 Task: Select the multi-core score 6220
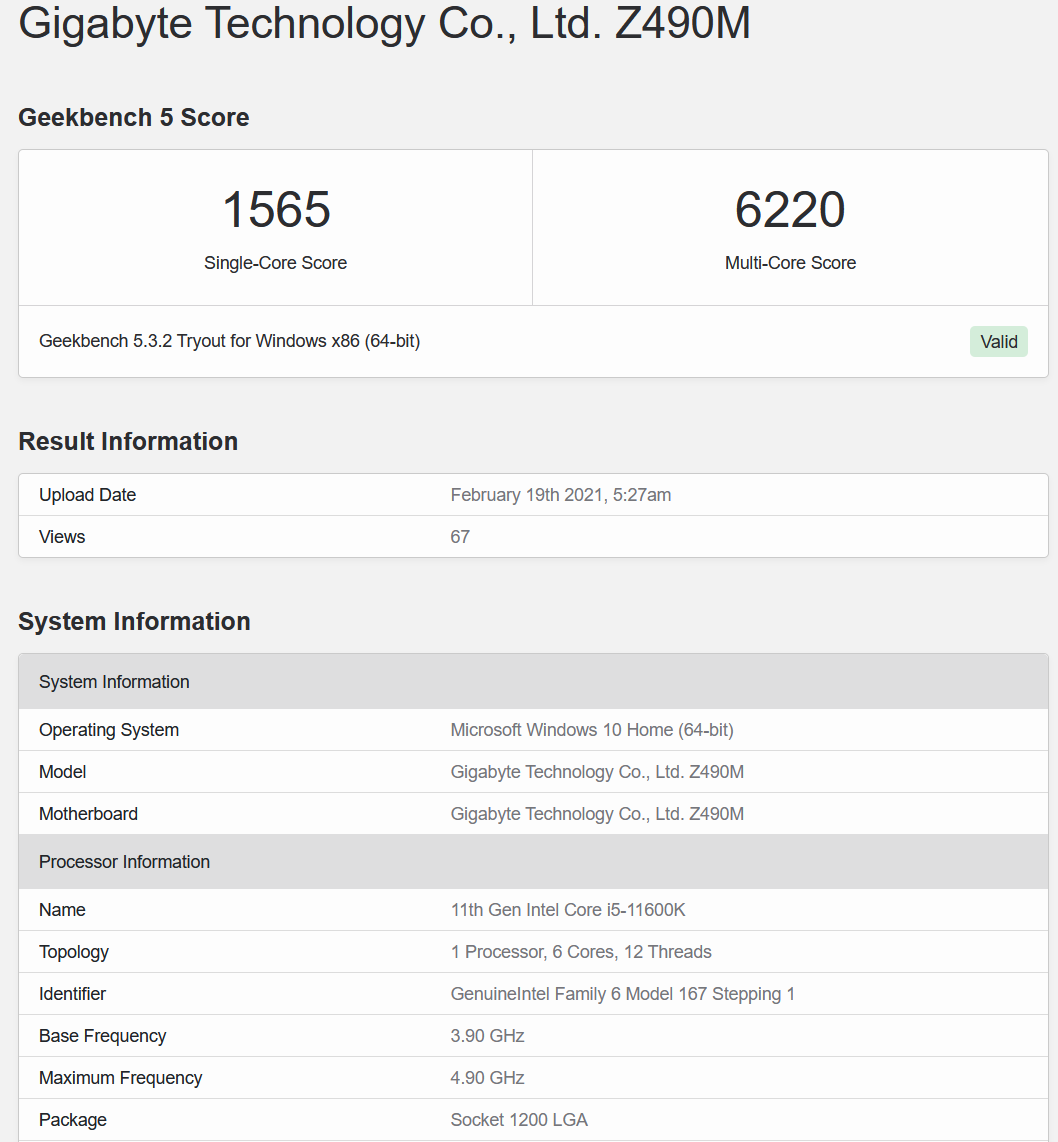click(790, 210)
